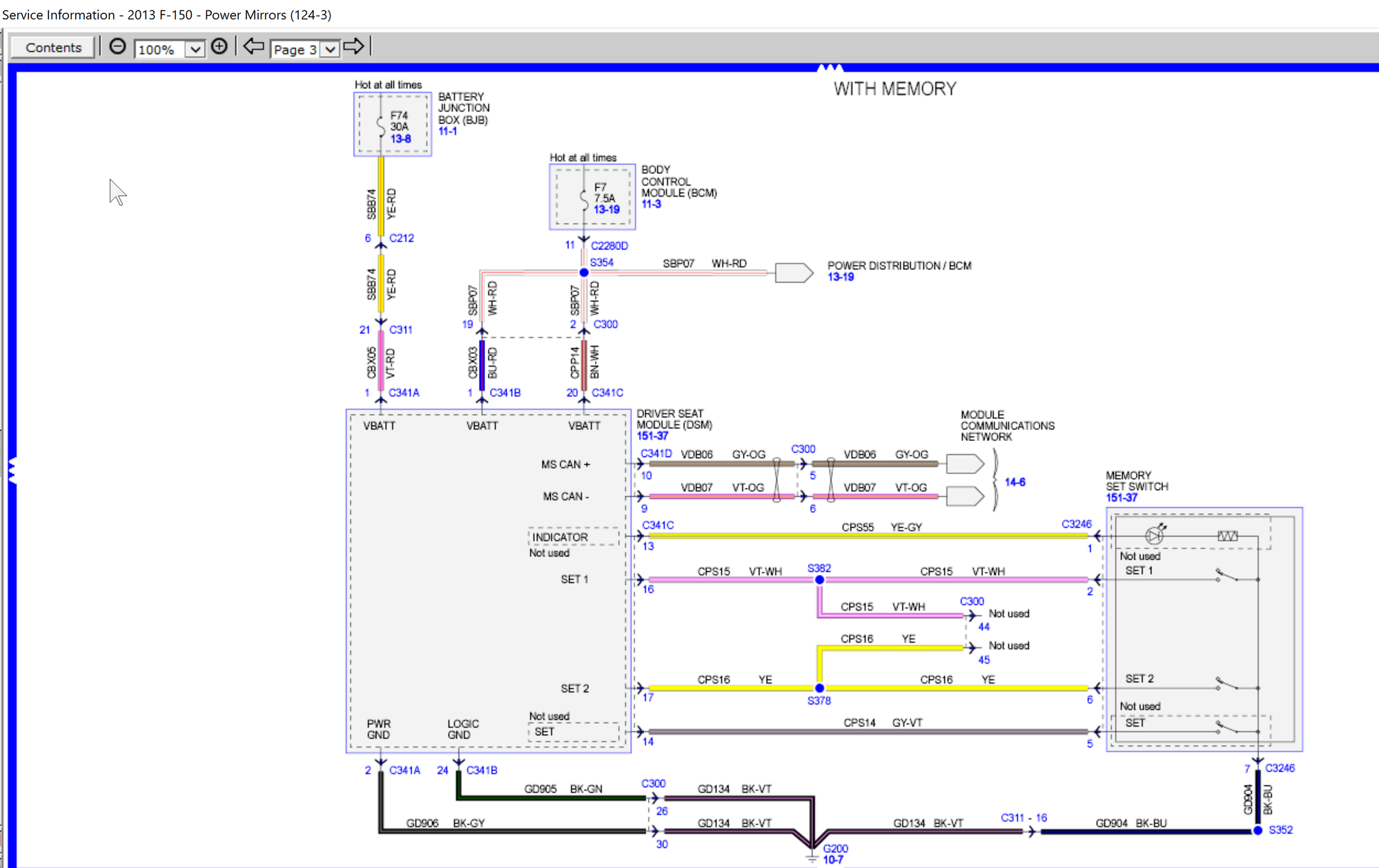This screenshot has width=1379, height=868.
Task: Follow the 14-6 Module Communications Network link
Action: (x=1015, y=482)
